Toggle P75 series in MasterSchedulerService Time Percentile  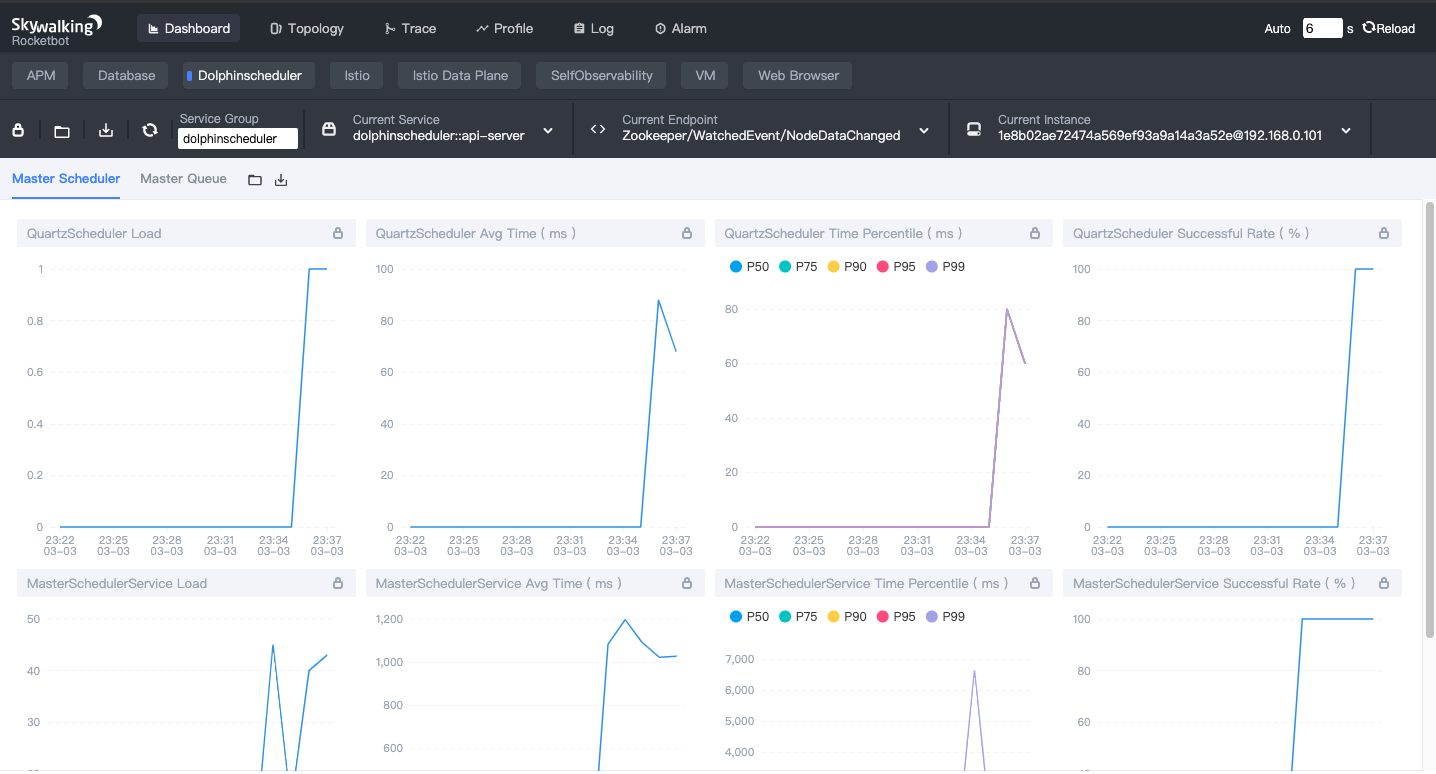[797, 617]
